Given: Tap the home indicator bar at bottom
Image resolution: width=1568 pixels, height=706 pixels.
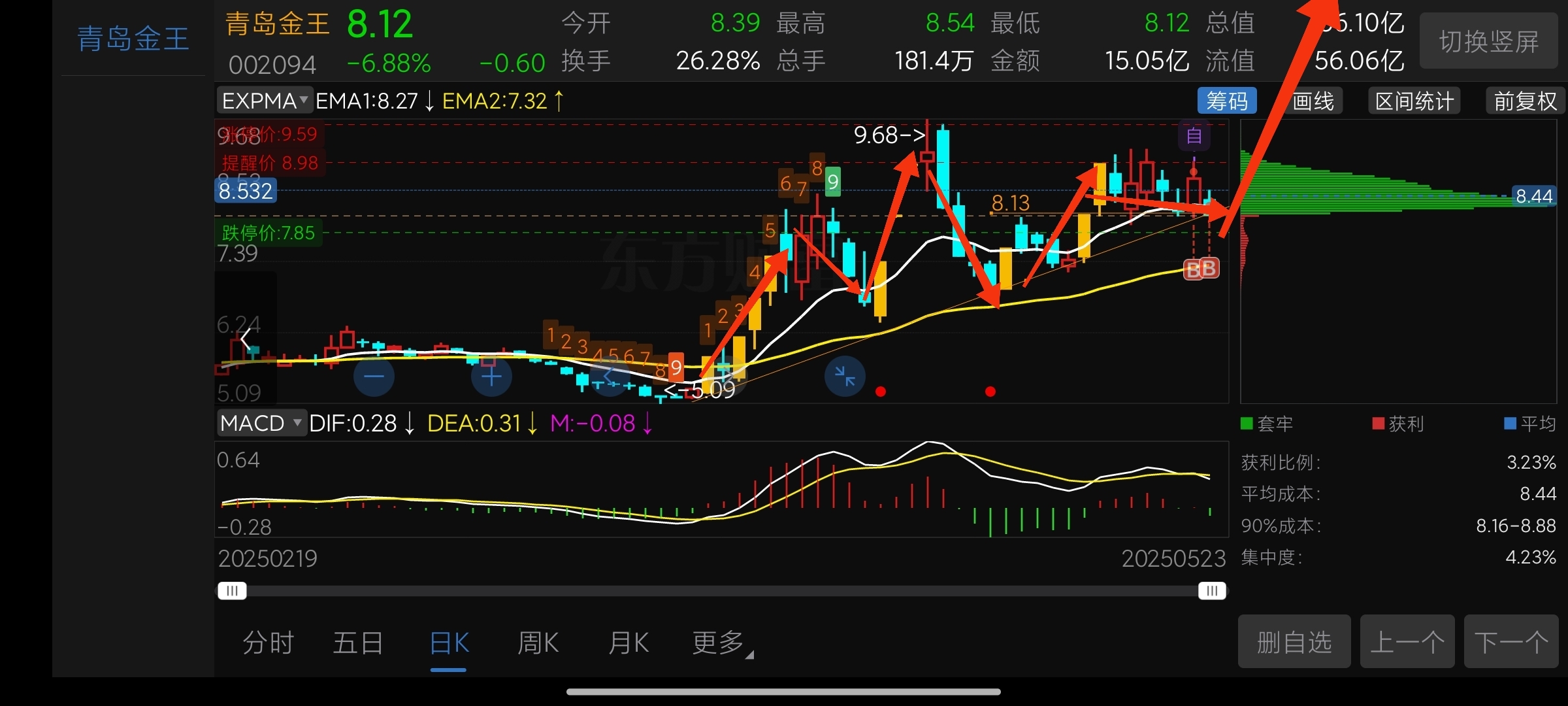Looking at the screenshot, I should (783, 692).
